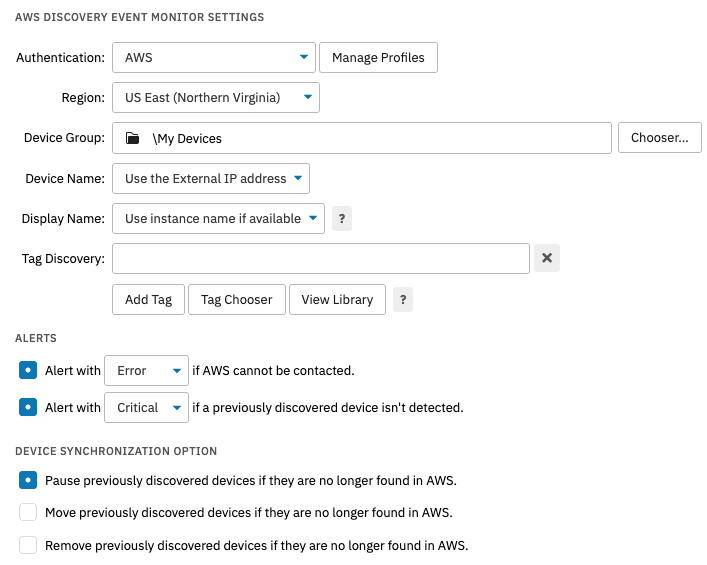Select Move previously discovered devices option
The height and width of the screenshot is (565, 707).
(x=28, y=512)
